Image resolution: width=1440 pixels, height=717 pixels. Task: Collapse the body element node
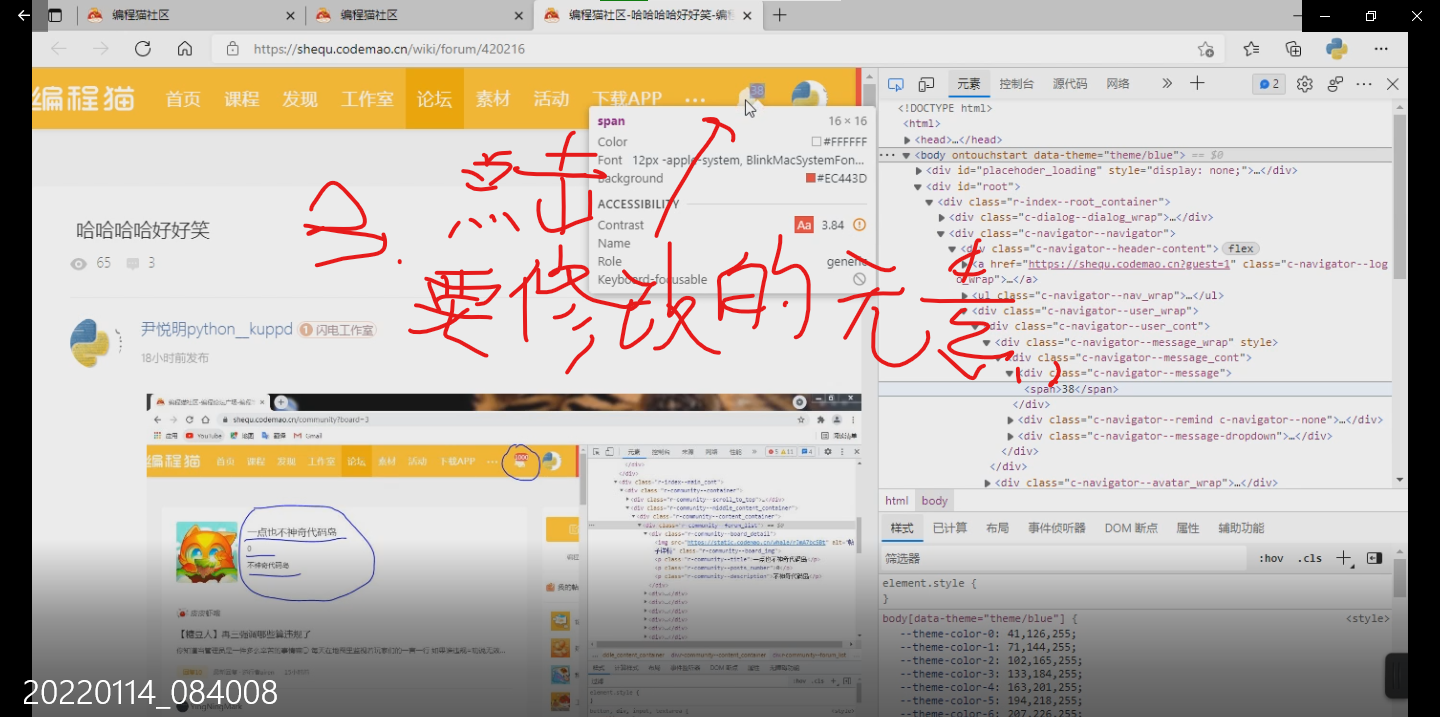point(907,156)
